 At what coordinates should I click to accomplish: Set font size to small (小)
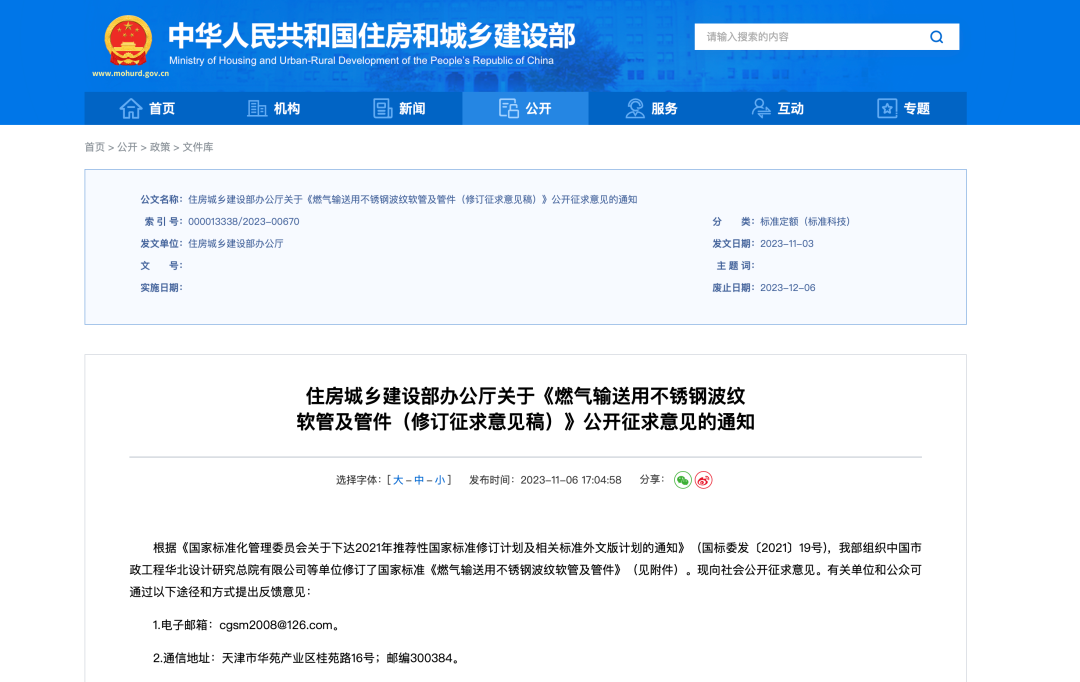coord(440,480)
